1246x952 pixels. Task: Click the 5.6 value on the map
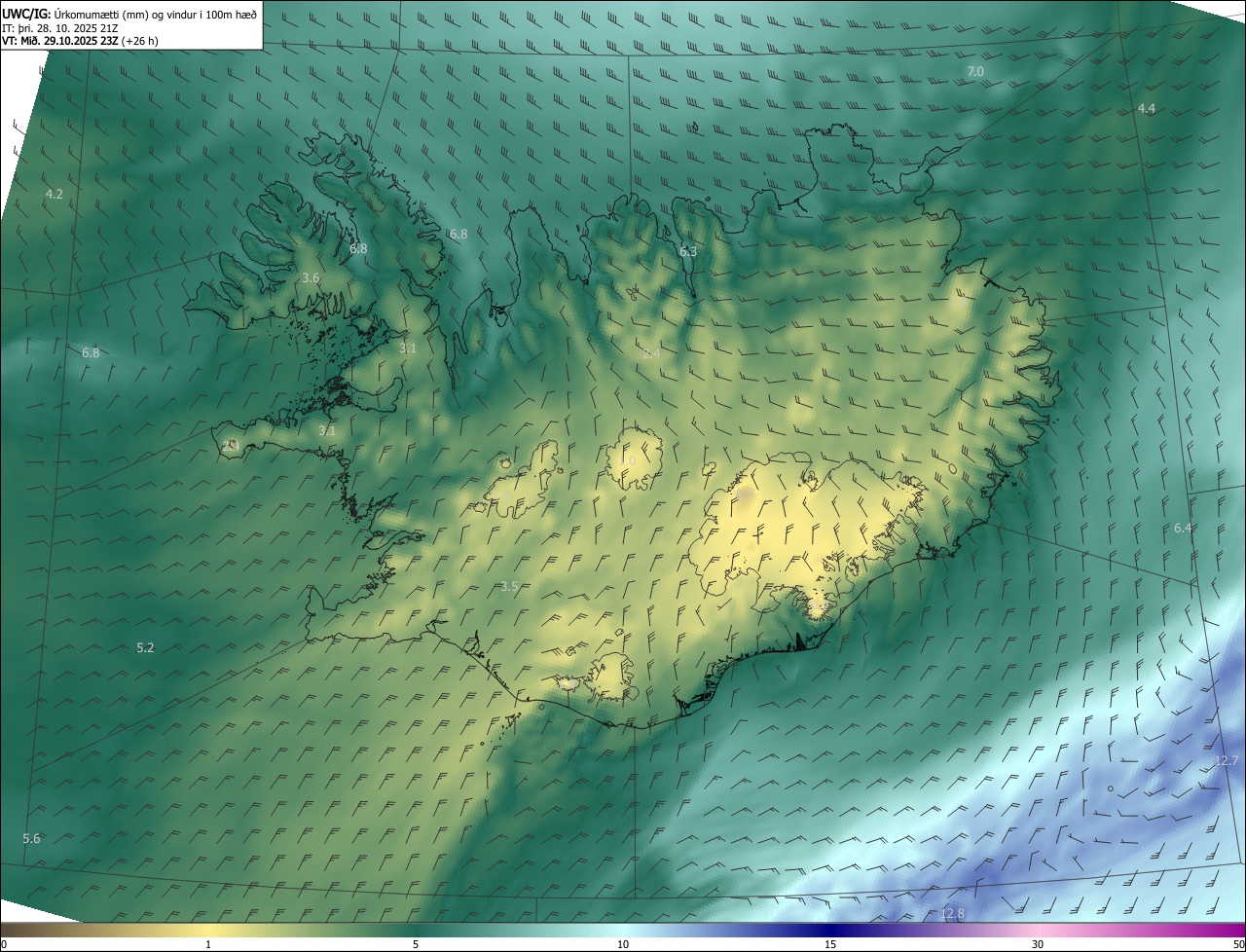(31, 839)
